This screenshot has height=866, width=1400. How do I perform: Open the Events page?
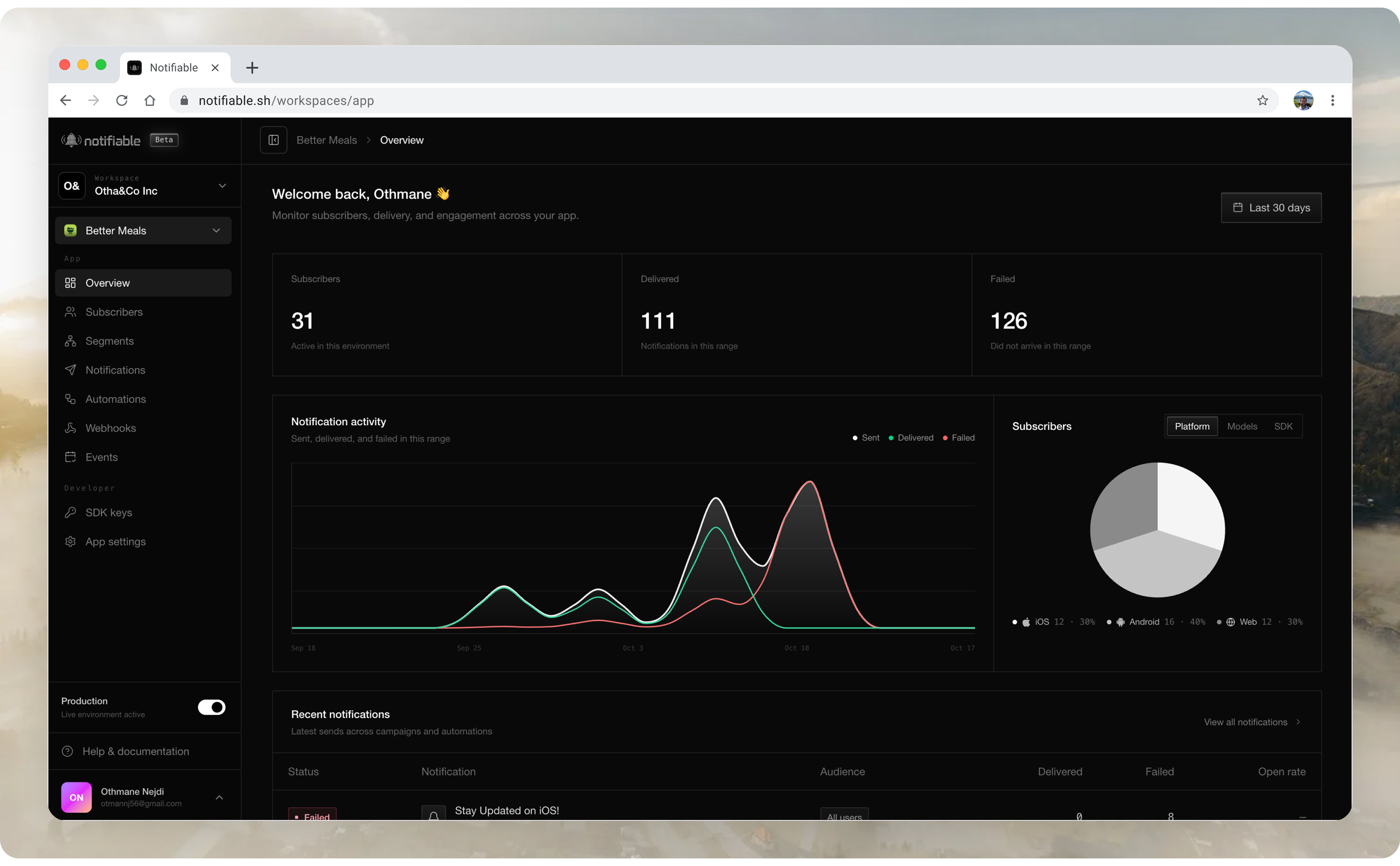click(x=143, y=457)
